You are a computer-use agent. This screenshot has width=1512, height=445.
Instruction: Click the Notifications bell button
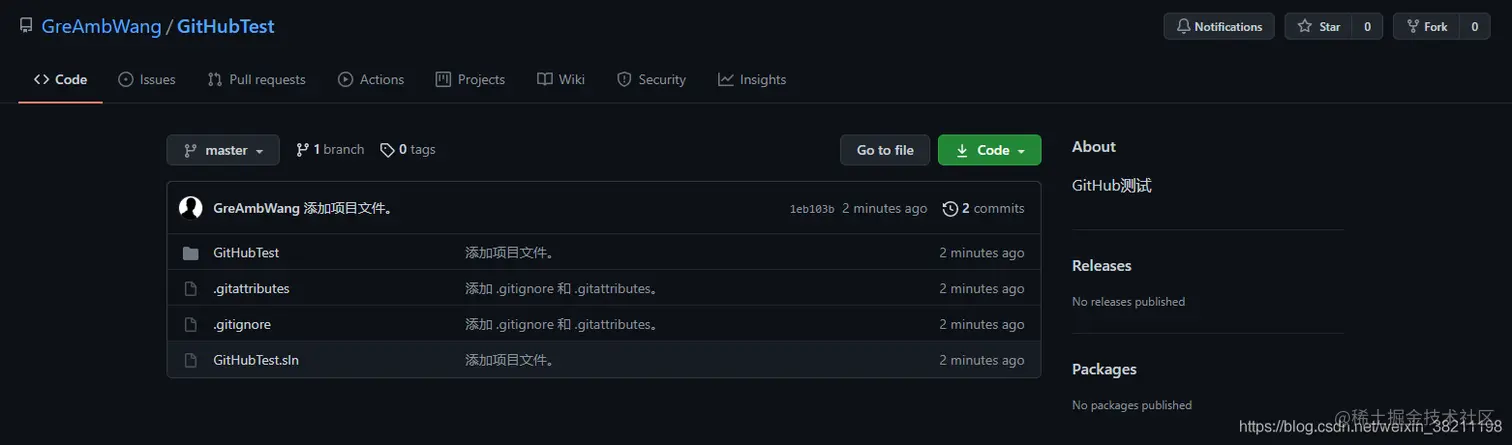1219,27
